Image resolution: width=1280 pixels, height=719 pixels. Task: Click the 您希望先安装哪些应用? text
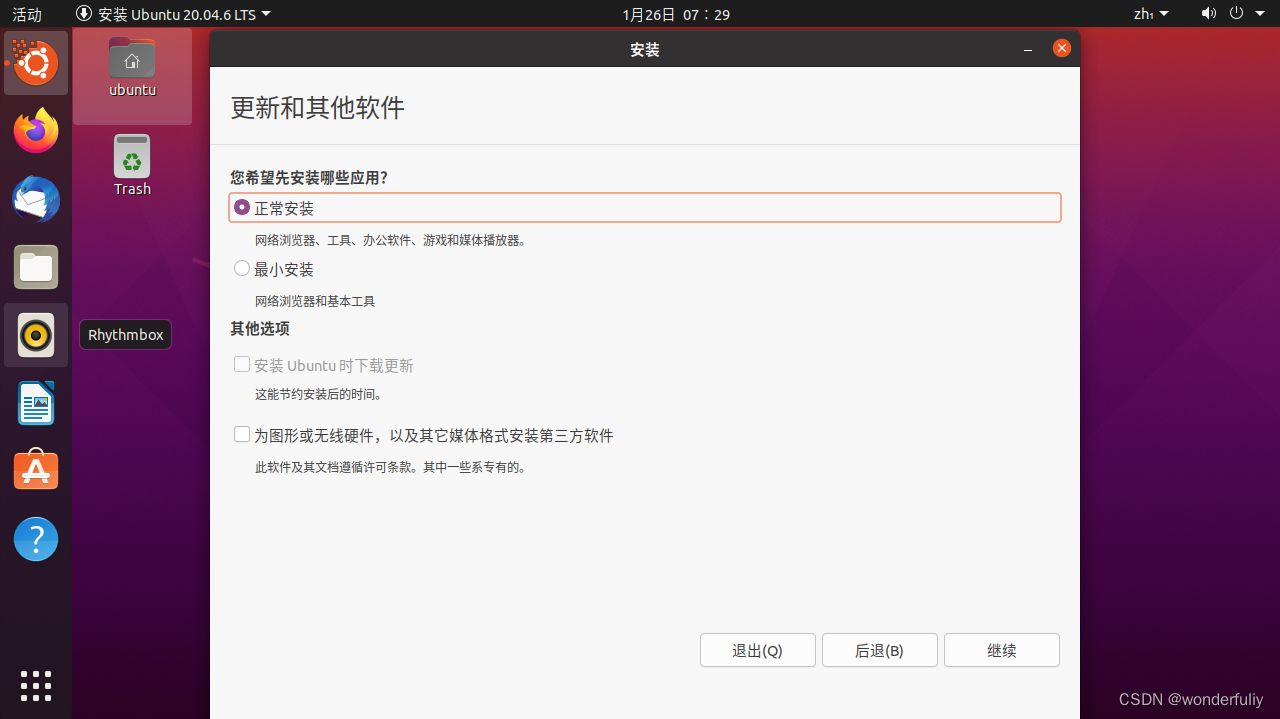[309, 178]
